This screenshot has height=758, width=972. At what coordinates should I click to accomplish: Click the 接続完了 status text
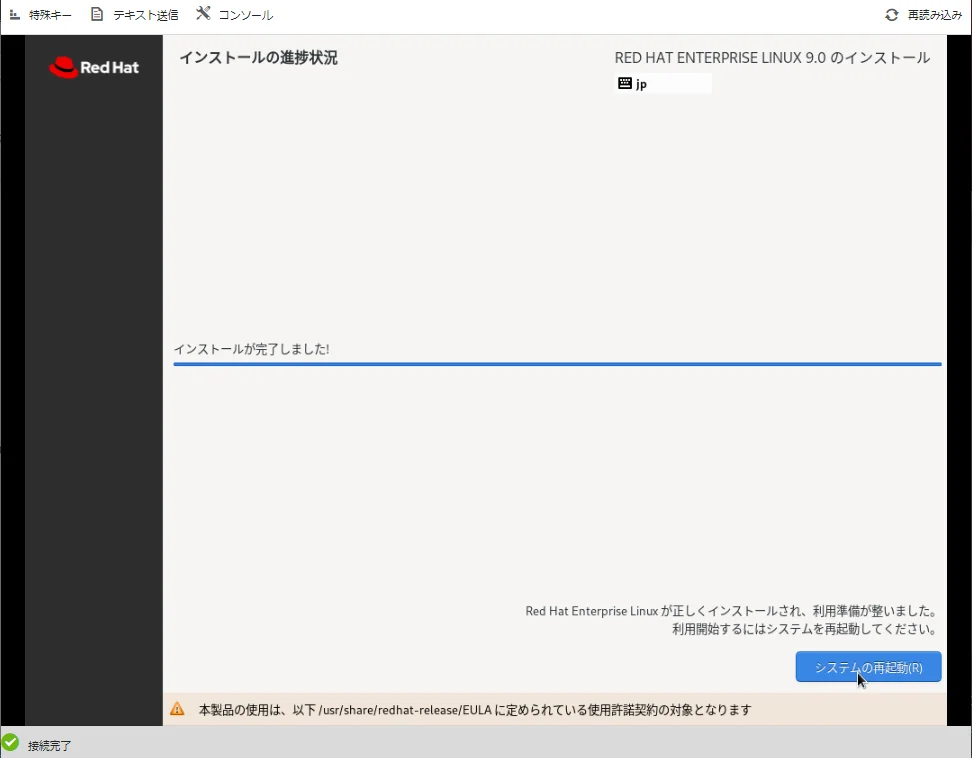click(x=50, y=746)
